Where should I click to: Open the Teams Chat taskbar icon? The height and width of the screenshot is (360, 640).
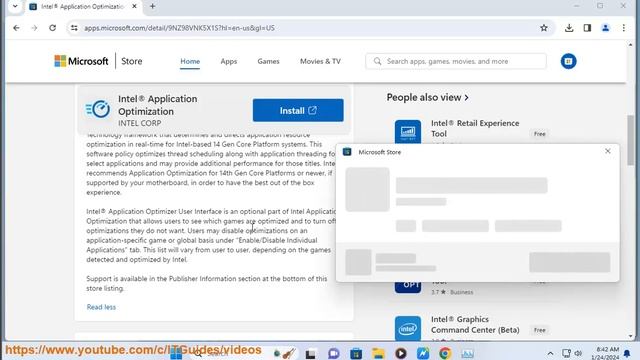333,353
